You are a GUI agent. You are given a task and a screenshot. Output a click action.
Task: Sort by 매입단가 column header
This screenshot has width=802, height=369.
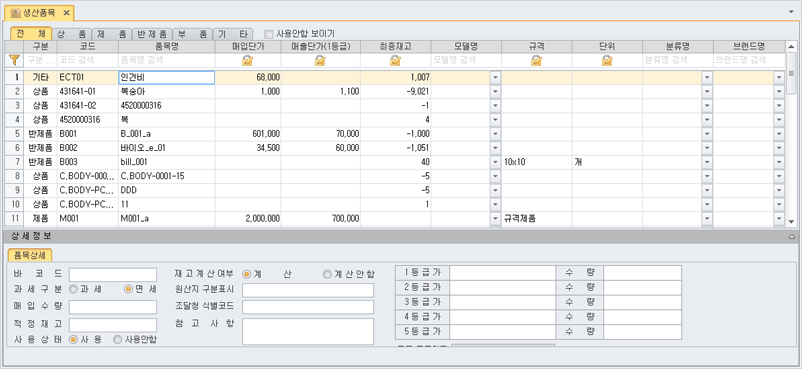[x=248, y=47]
